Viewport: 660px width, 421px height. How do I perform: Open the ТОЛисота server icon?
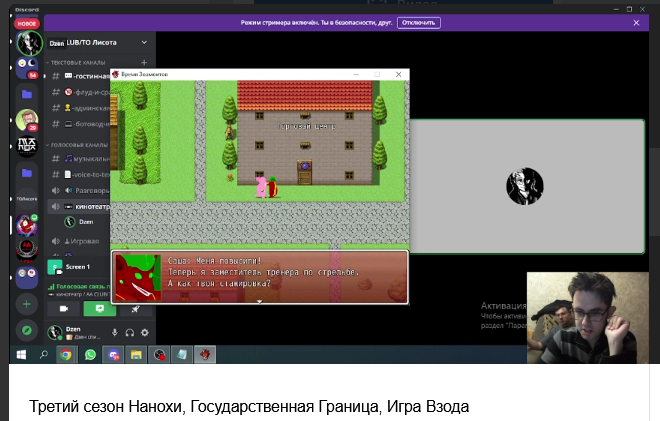tap(27, 198)
